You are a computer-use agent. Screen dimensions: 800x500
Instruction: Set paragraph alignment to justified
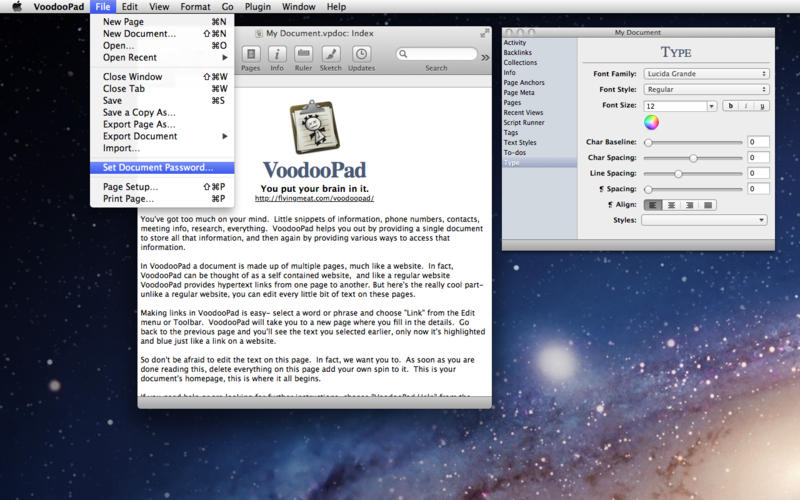[708, 205]
